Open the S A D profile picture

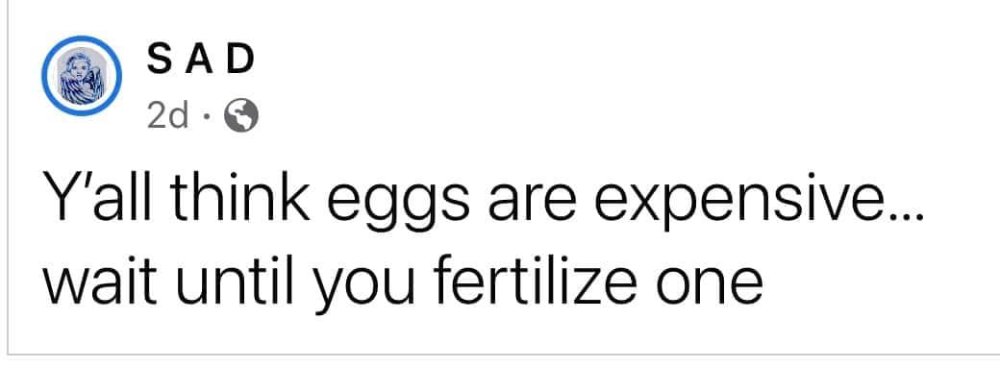coord(81,76)
